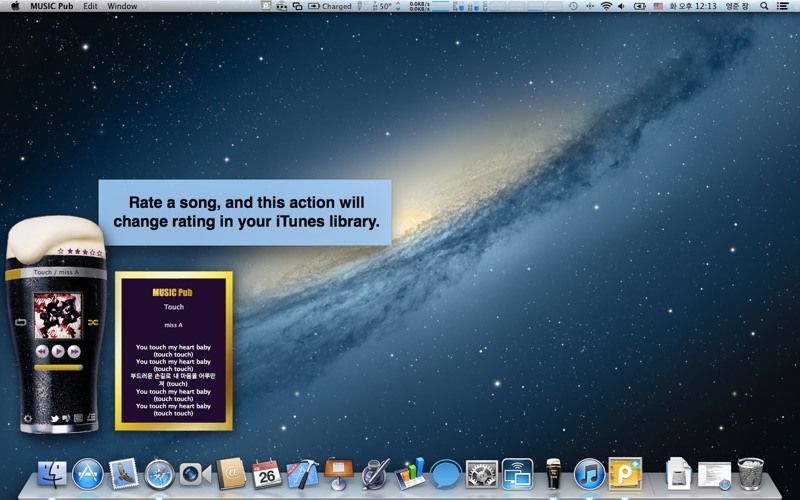Launch iTunes from the dock
The width and height of the screenshot is (800, 500).
[589, 473]
